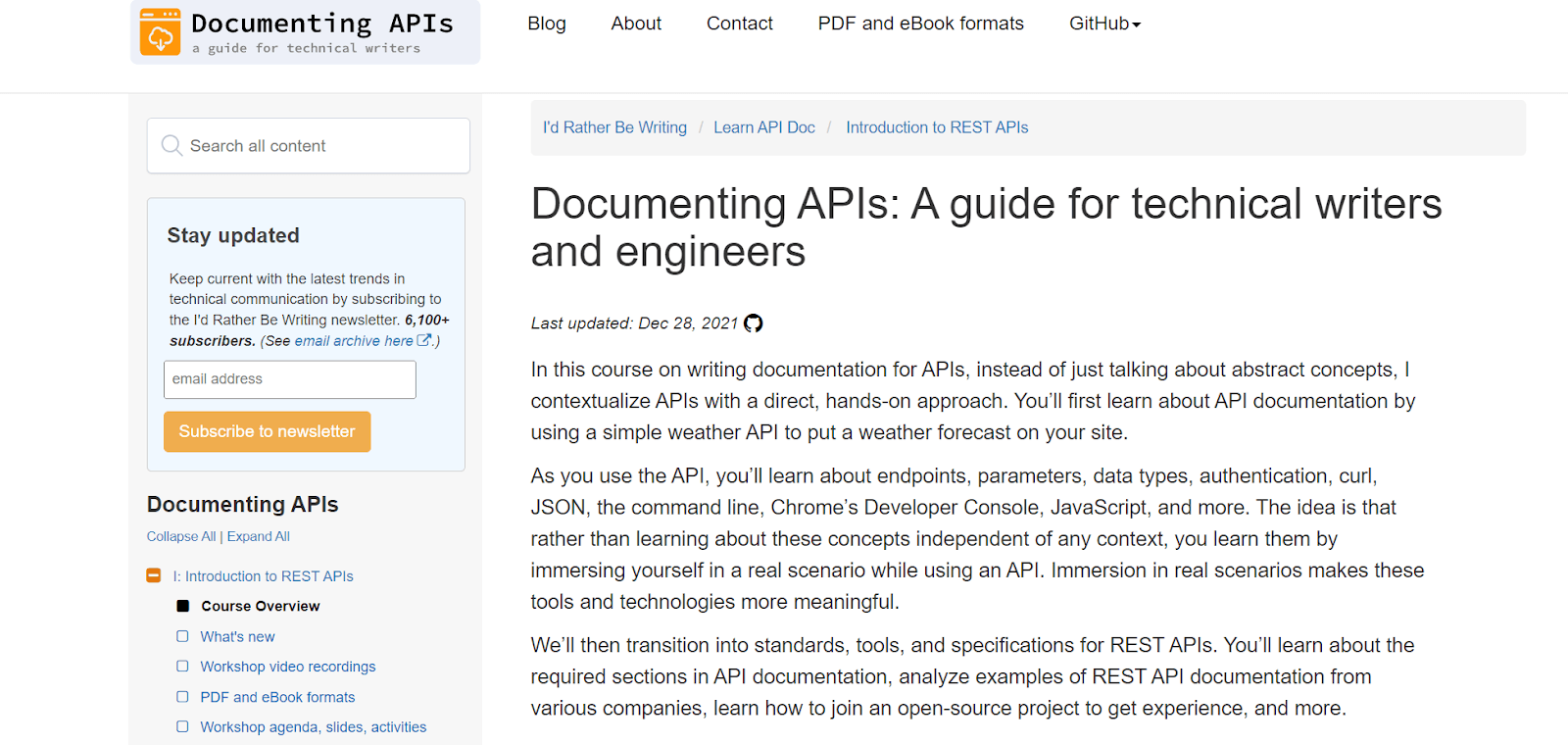Click the external link icon after email archive

click(424, 340)
